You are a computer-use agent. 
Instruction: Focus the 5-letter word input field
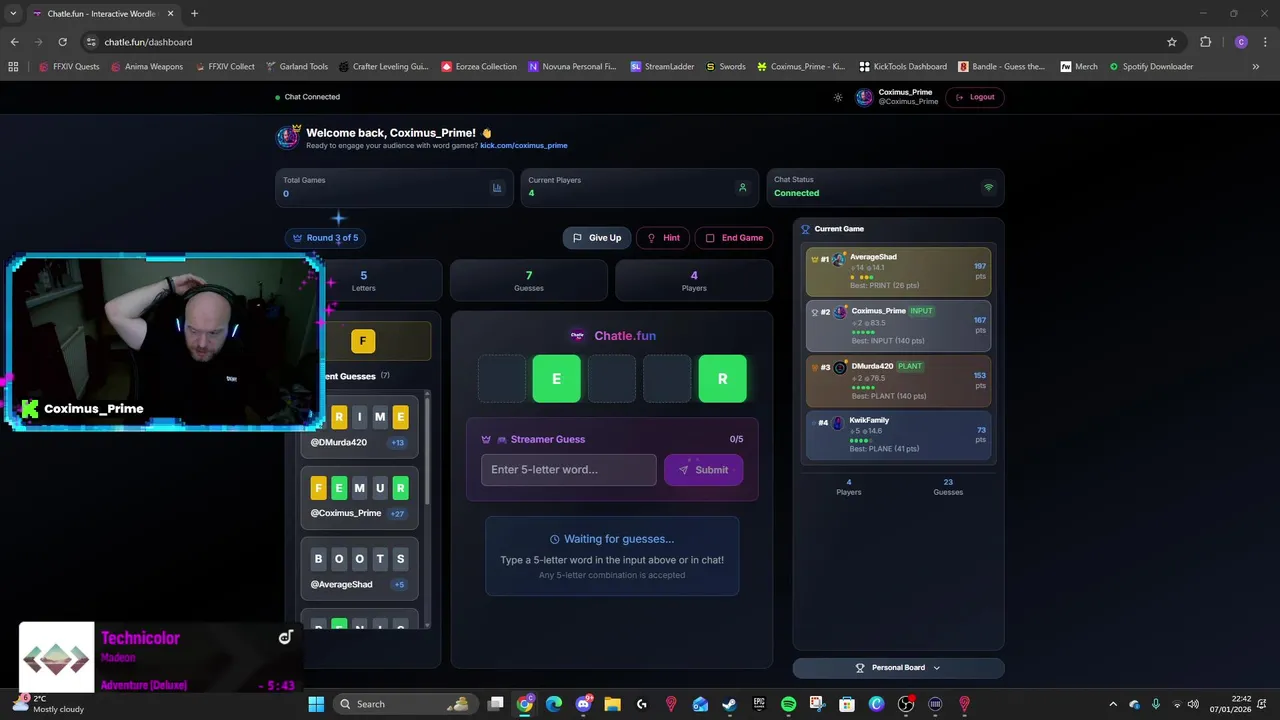click(x=569, y=470)
